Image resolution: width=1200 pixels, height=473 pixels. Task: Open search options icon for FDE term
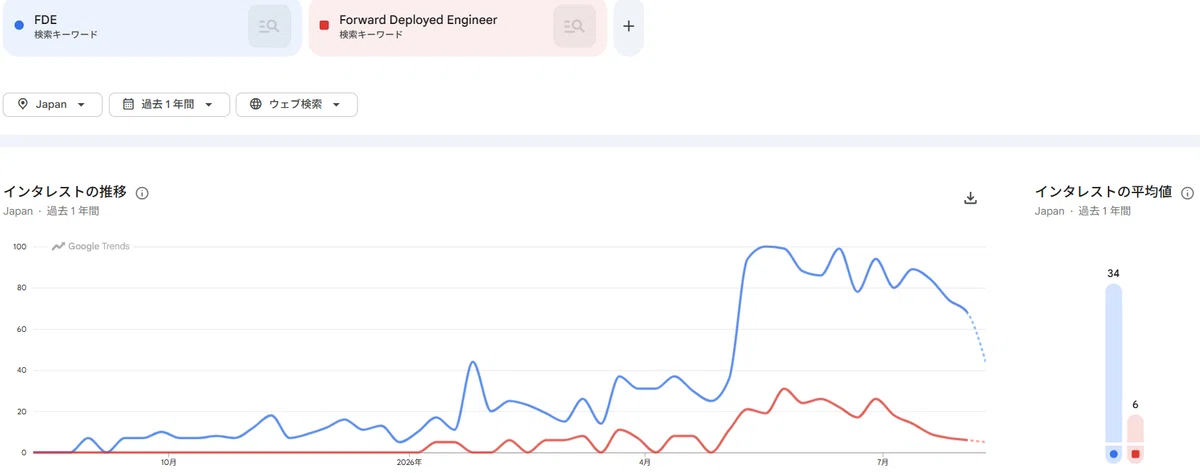pos(269,27)
